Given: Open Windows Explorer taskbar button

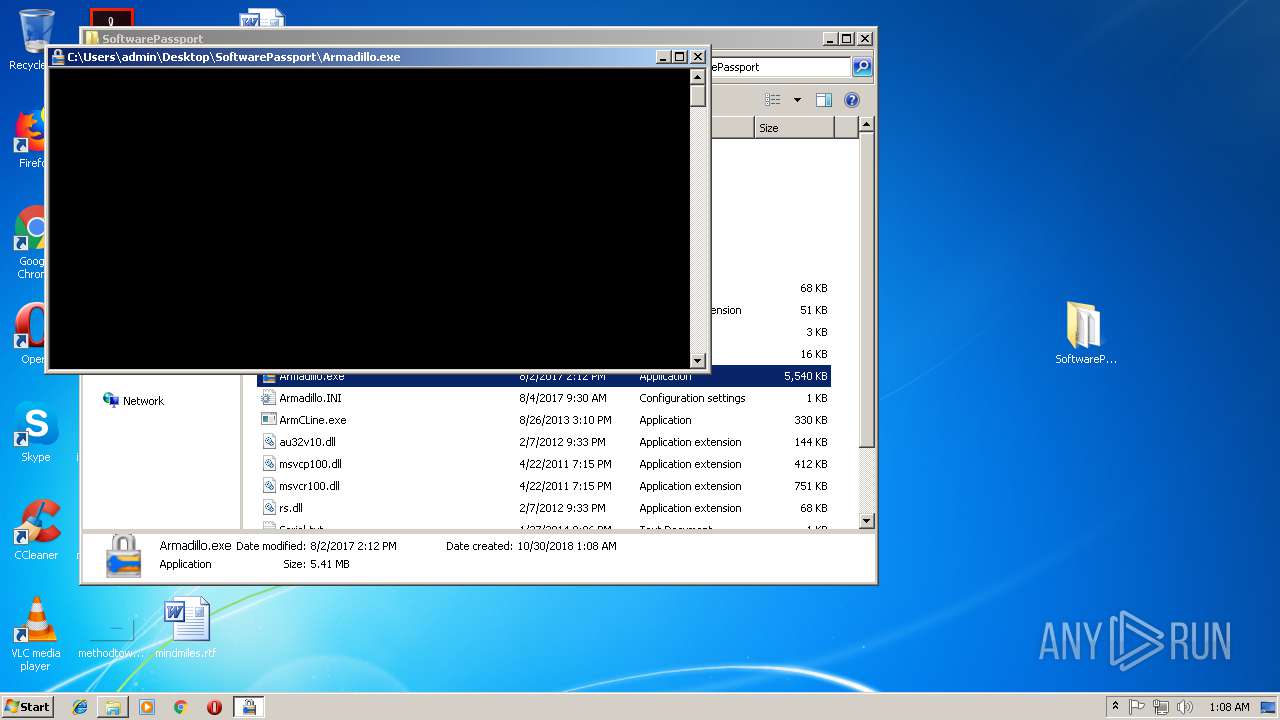Looking at the screenshot, I should tap(113, 707).
